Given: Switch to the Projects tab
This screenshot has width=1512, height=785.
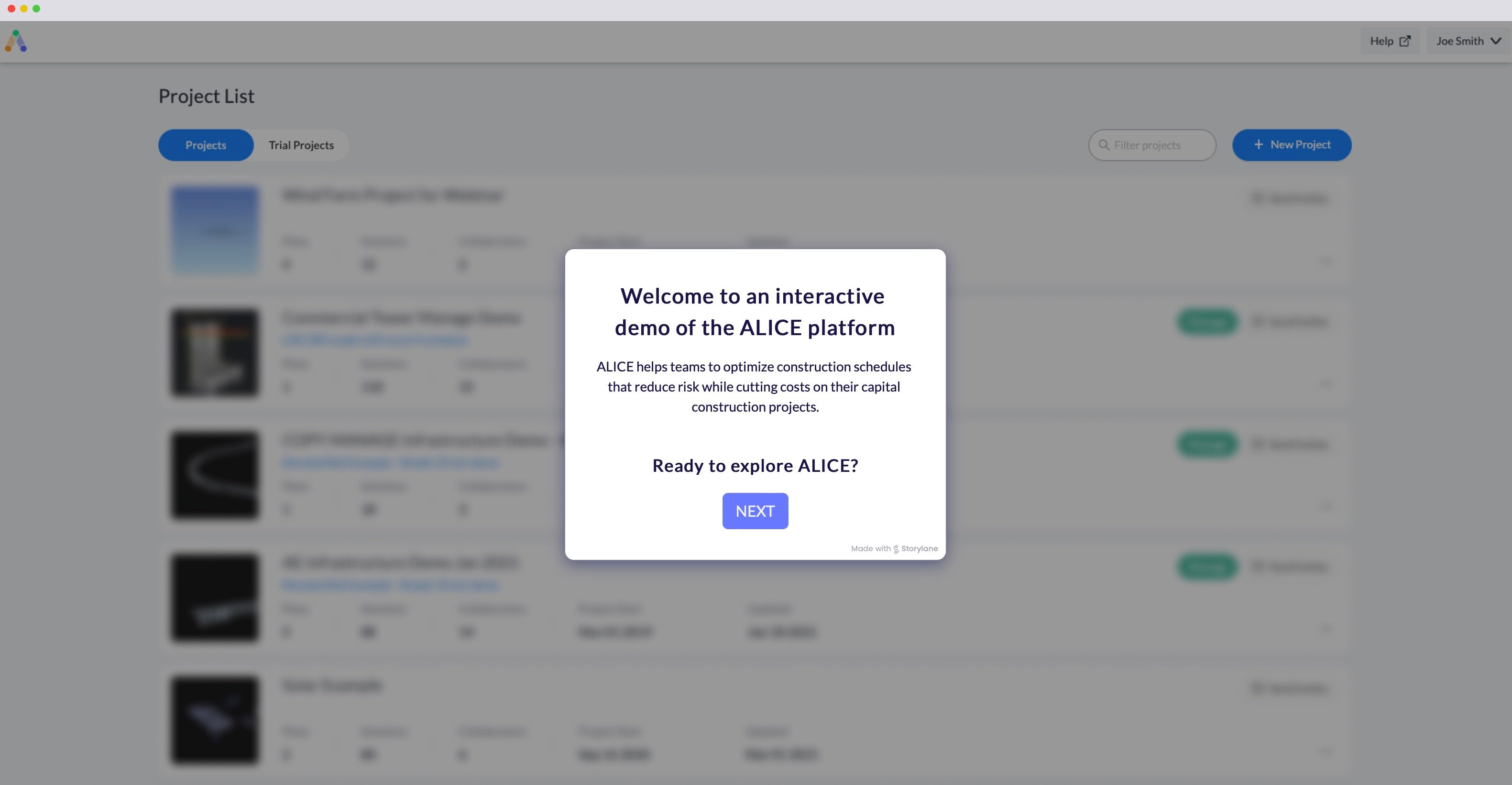Looking at the screenshot, I should point(206,145).
